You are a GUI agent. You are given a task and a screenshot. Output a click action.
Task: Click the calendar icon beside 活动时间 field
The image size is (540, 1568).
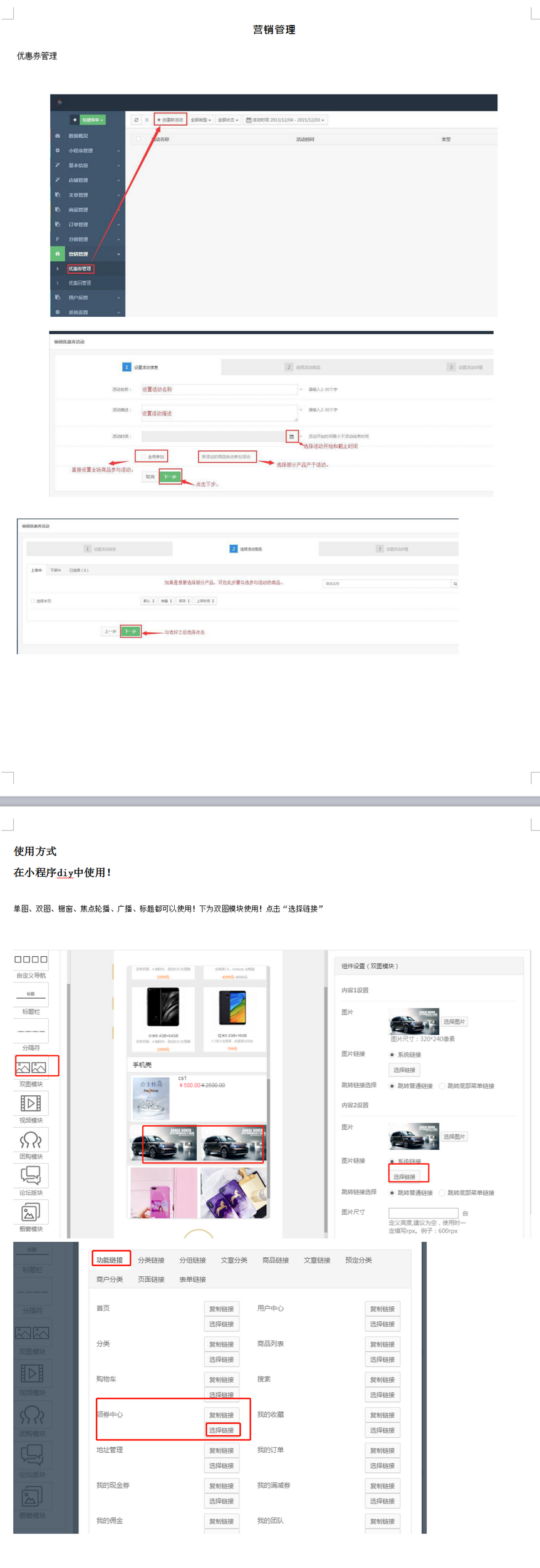tap(291, 436)
